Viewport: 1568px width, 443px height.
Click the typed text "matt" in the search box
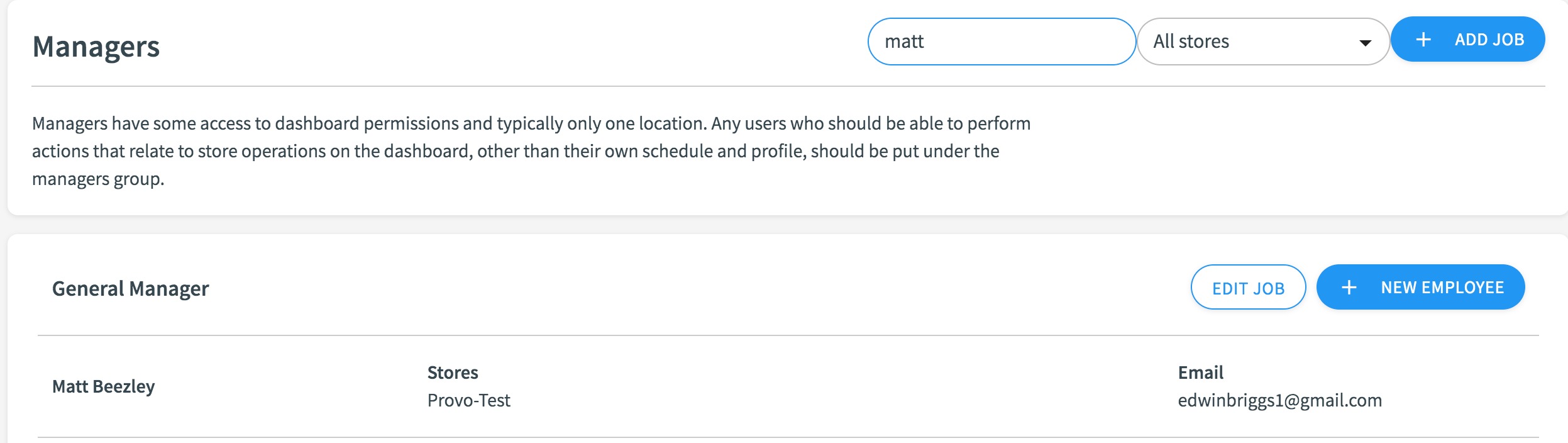pos(904,42)
